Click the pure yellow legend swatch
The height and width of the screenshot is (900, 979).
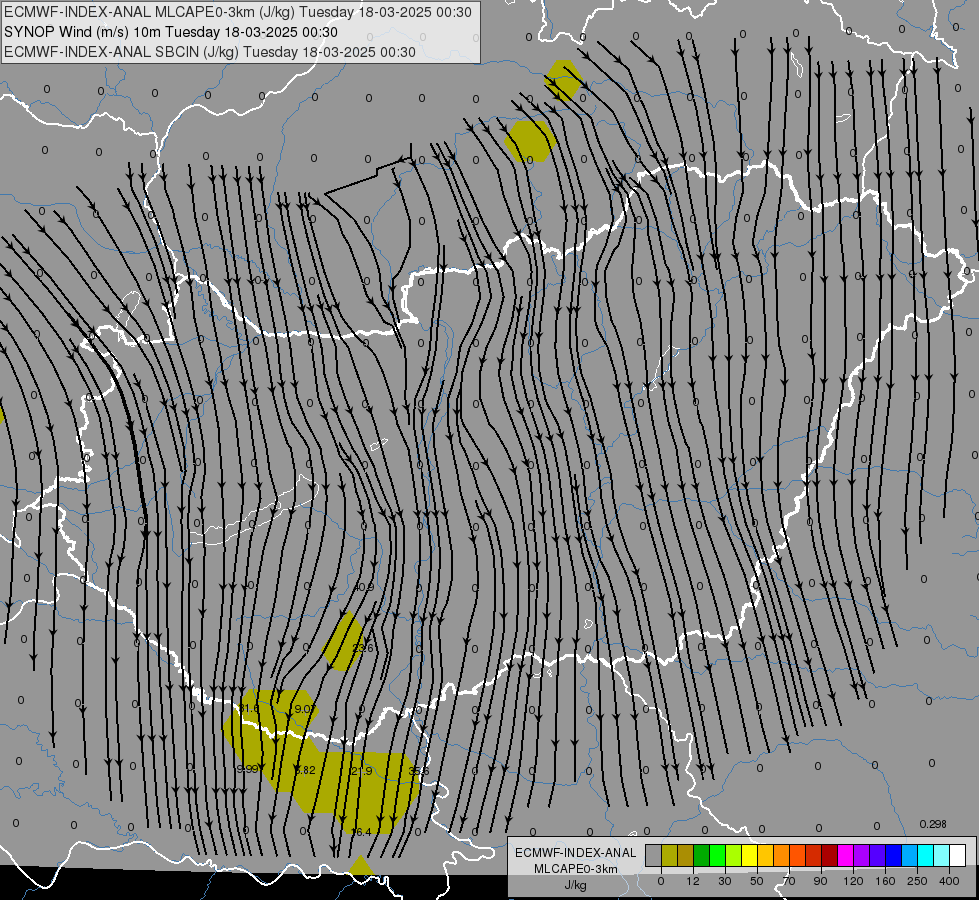coord(750,855)
